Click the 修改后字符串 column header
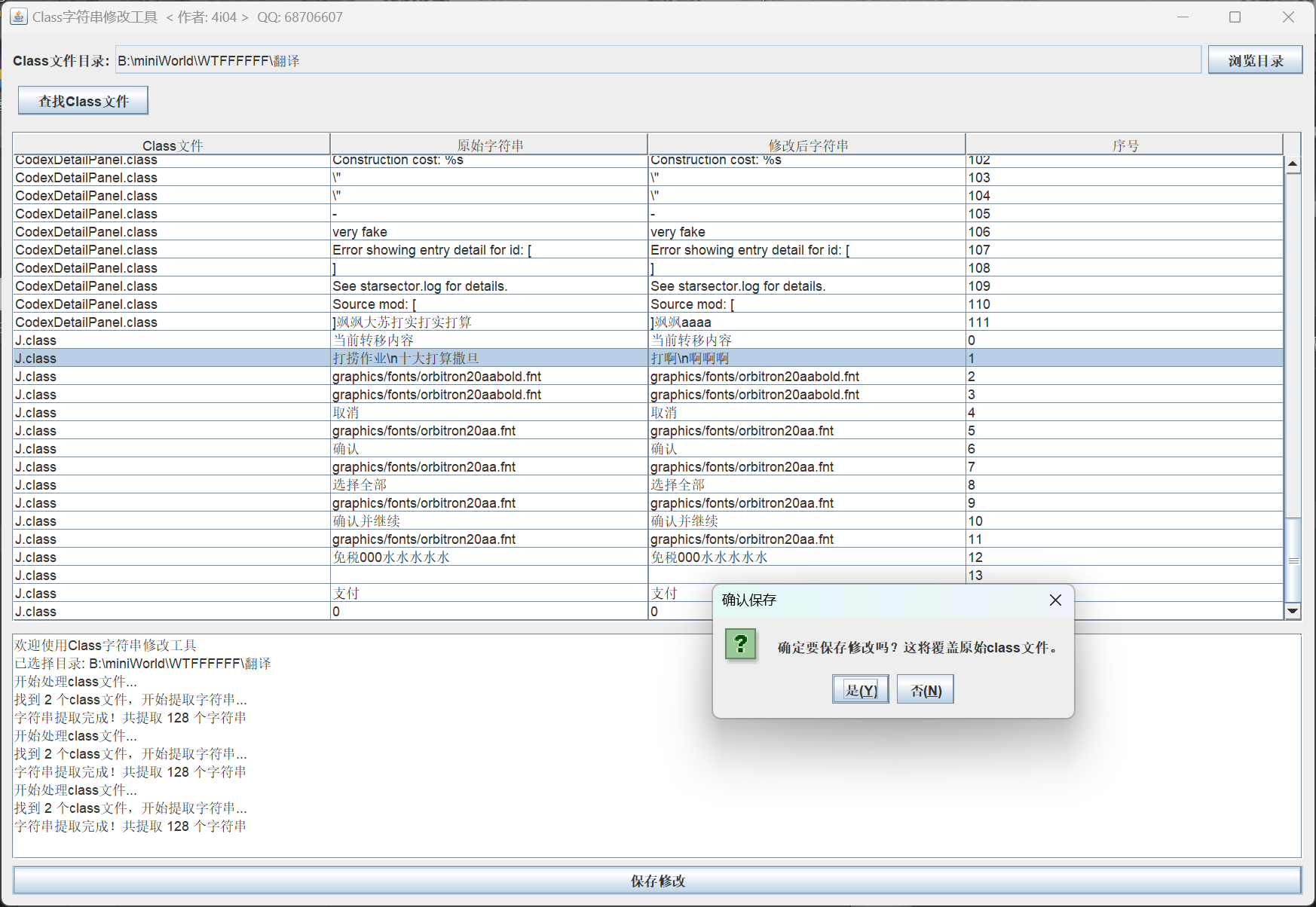The height and width of the screenshot is (907, 1316). tap(807, 145)
